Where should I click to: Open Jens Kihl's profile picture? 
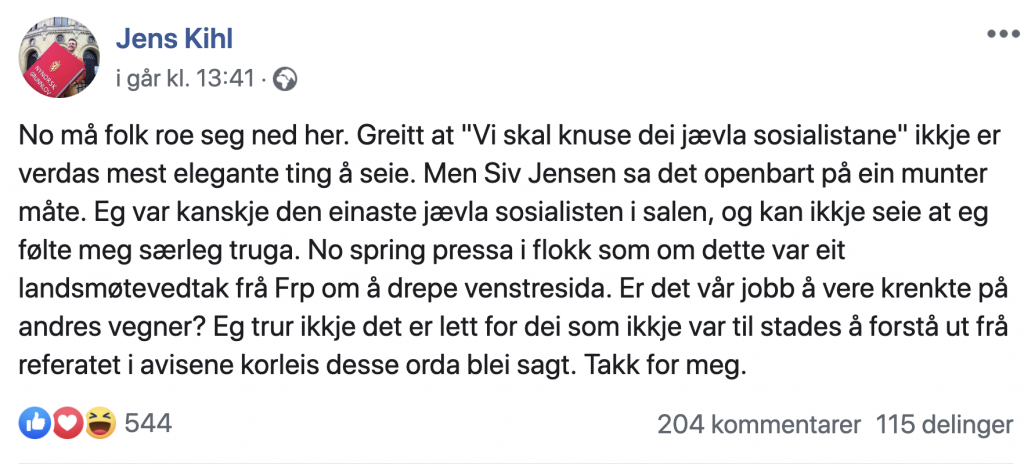58,56
